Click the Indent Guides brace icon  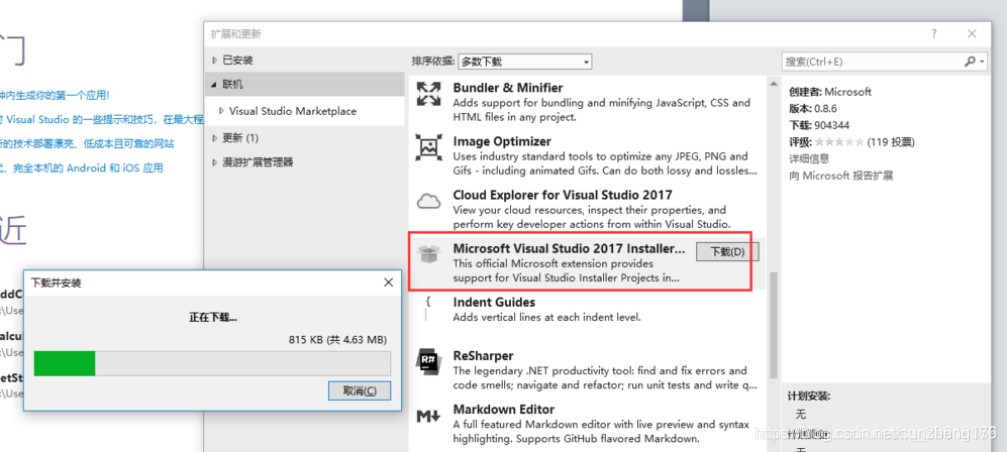[428, 309]
